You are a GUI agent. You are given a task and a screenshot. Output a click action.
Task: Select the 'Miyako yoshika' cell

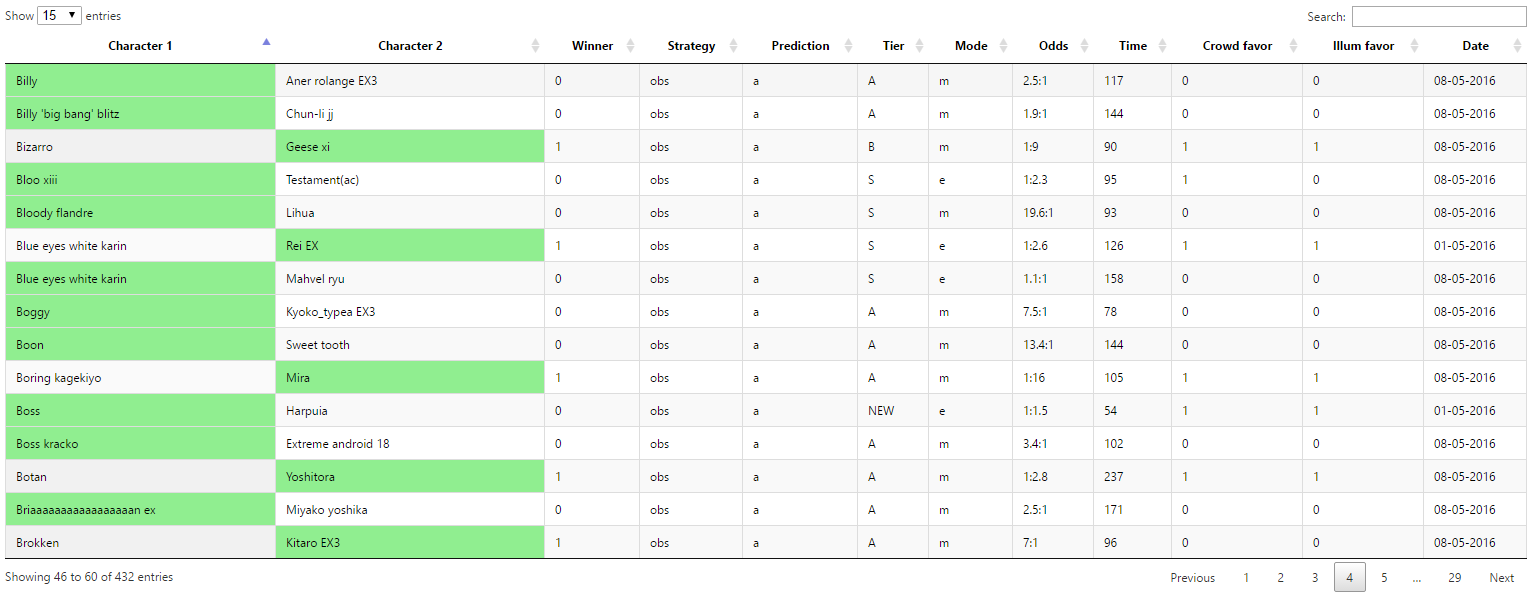[410, 510]
